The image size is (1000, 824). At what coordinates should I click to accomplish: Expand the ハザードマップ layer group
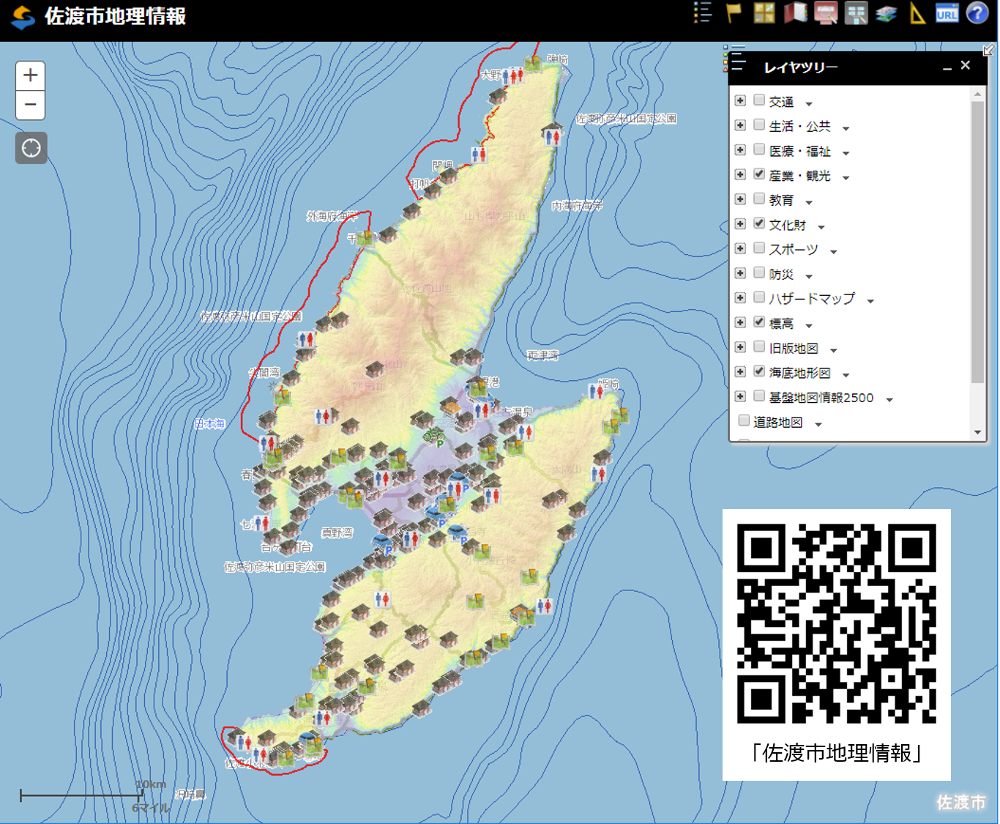(x=739, y=300)
